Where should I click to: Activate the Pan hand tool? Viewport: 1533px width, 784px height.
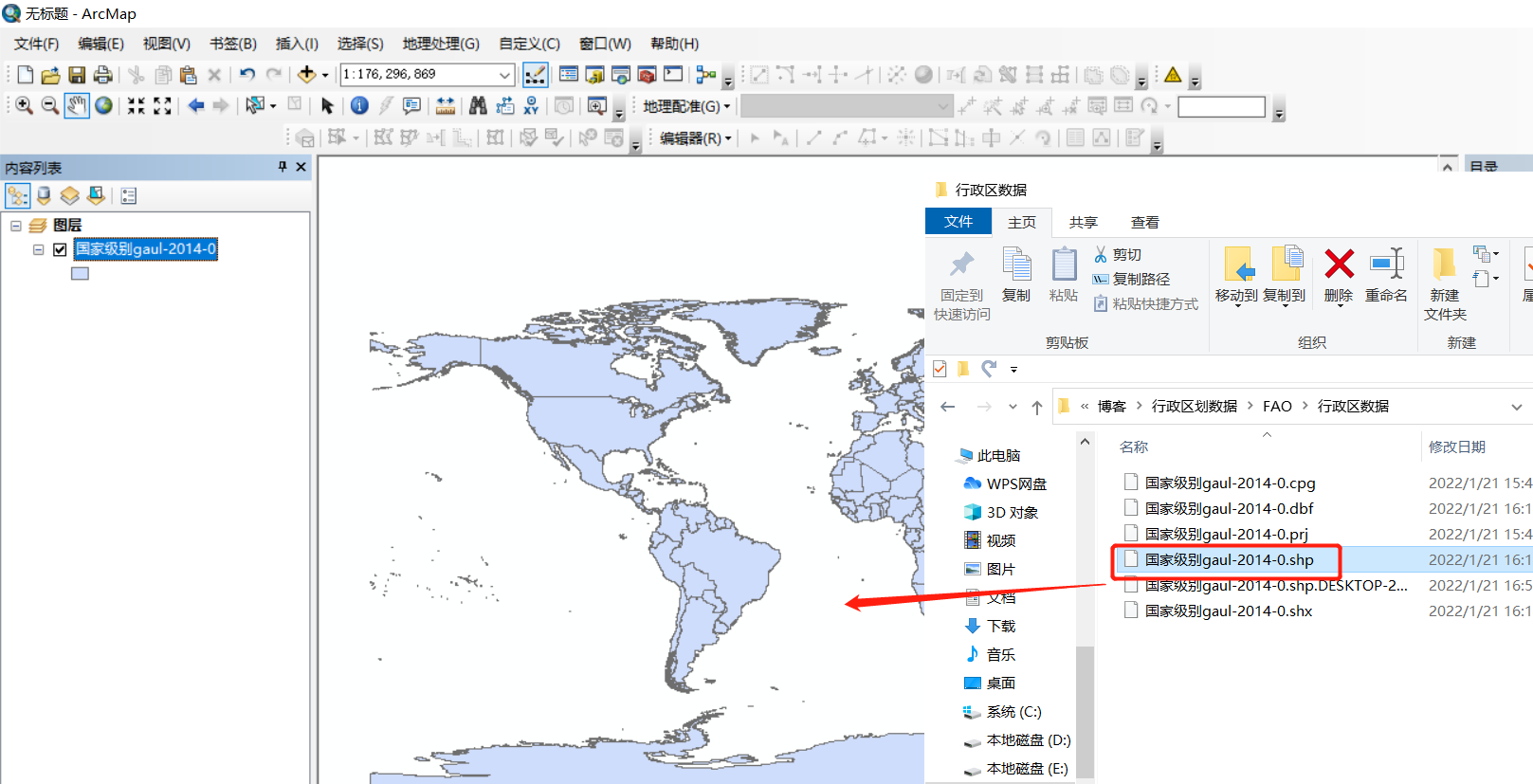(x=77, y=105)
